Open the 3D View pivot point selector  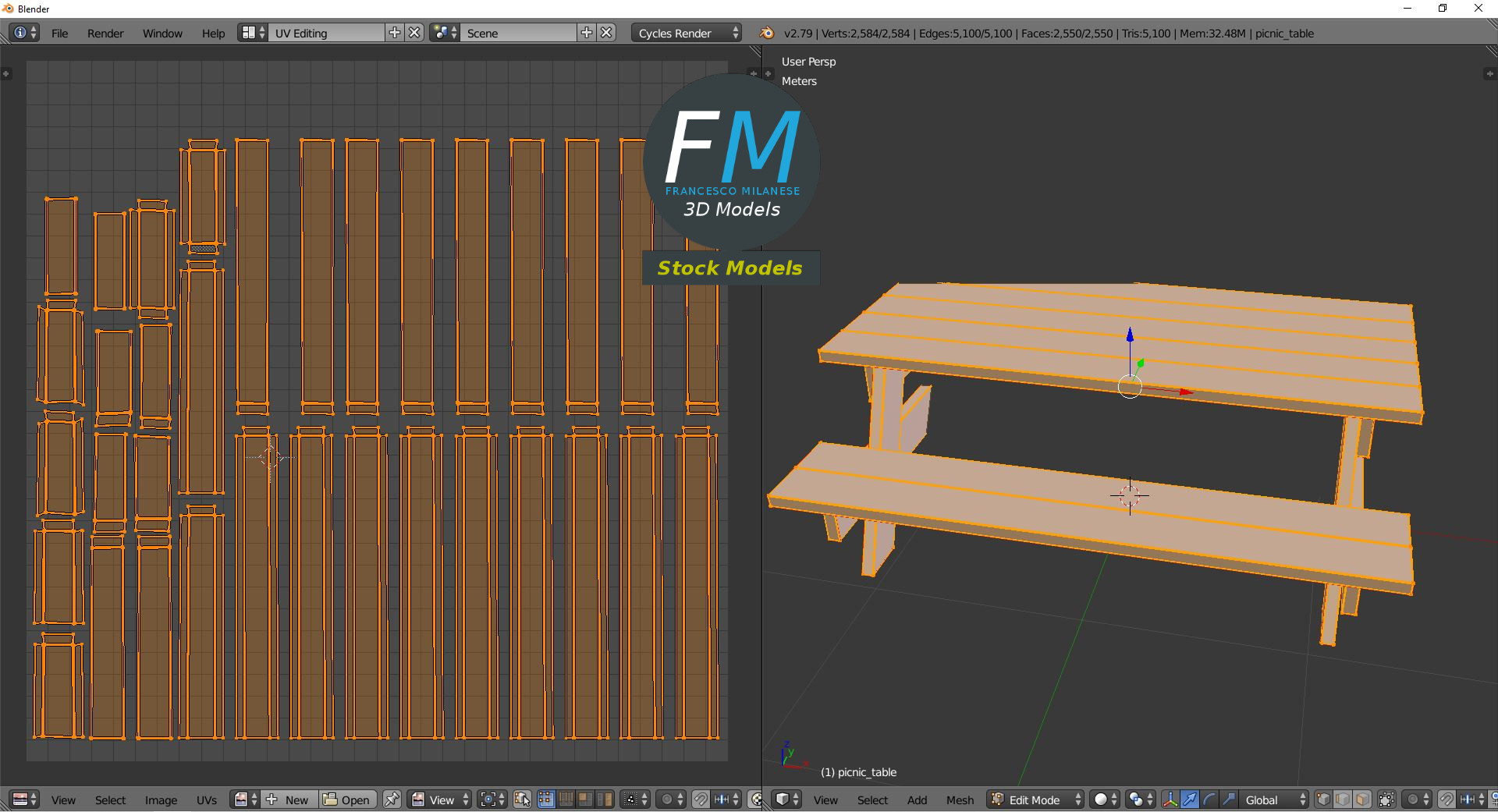[x=1141, y=800]
